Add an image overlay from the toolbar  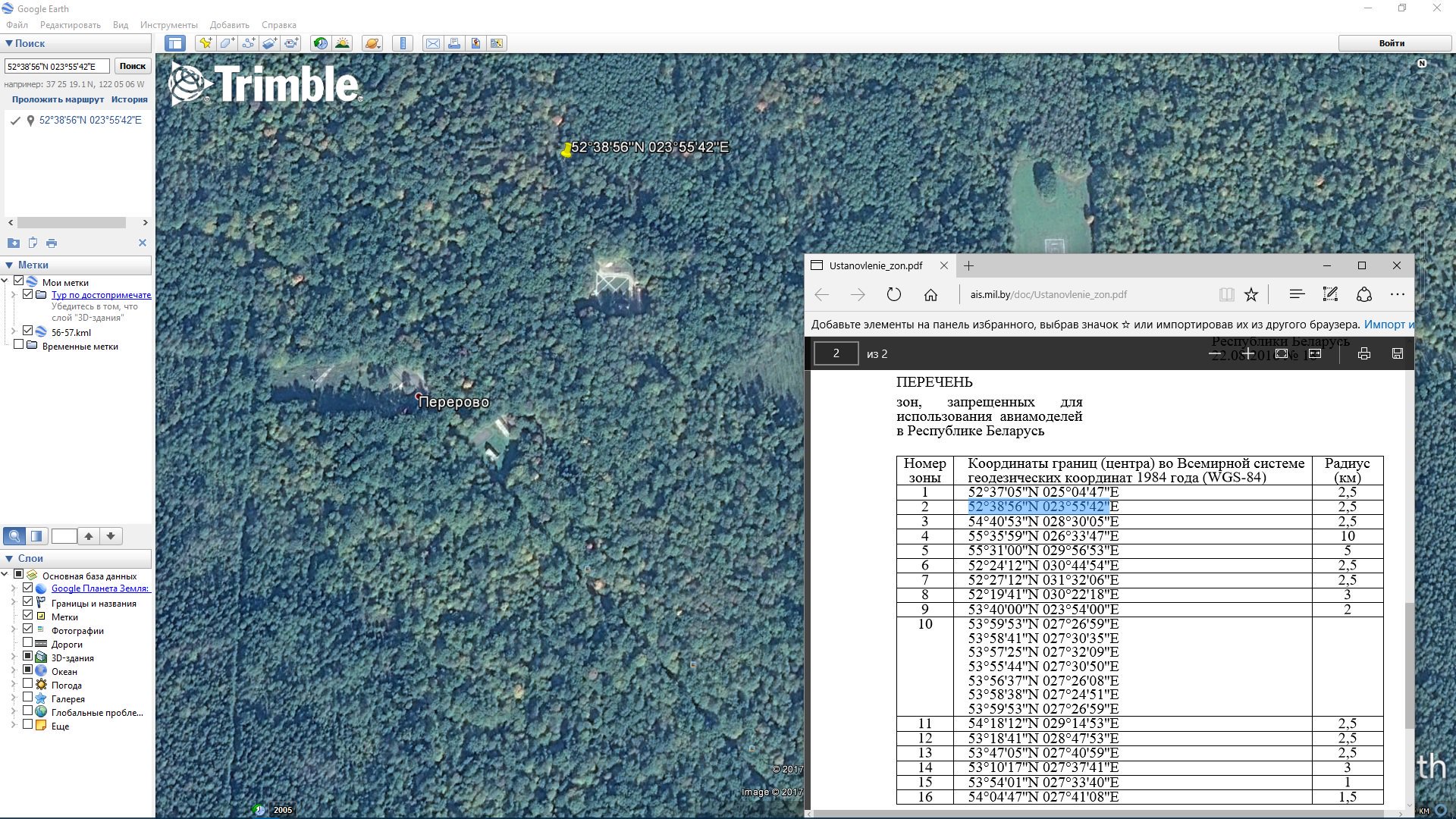[269, 43]
